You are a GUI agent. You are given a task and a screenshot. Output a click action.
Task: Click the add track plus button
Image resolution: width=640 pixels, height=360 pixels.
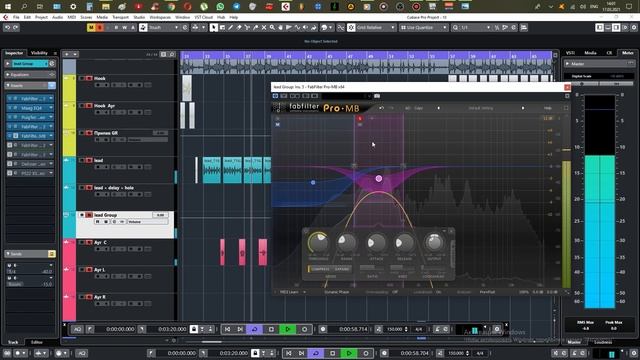(67, 54)
